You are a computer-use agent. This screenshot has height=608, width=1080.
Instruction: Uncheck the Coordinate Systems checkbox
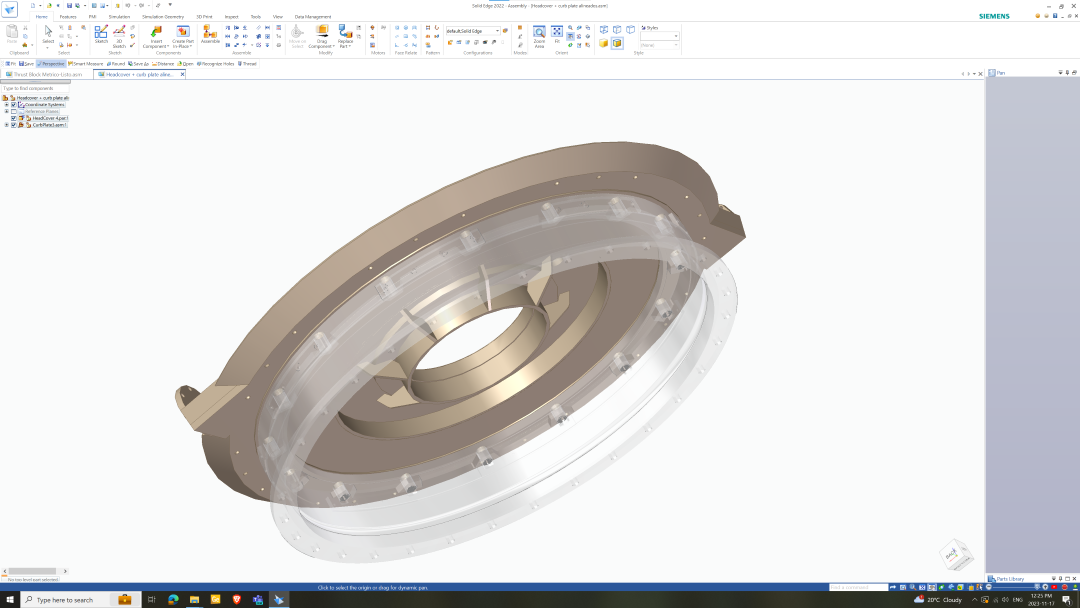point(14,105)
